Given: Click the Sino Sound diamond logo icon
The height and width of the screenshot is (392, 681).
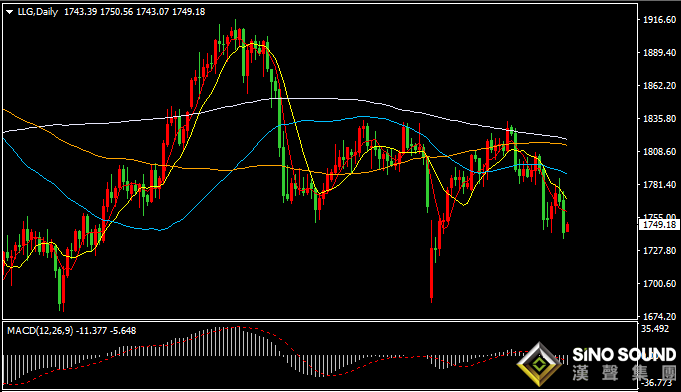Looking at the screenshot, I should tap(539, 364).
